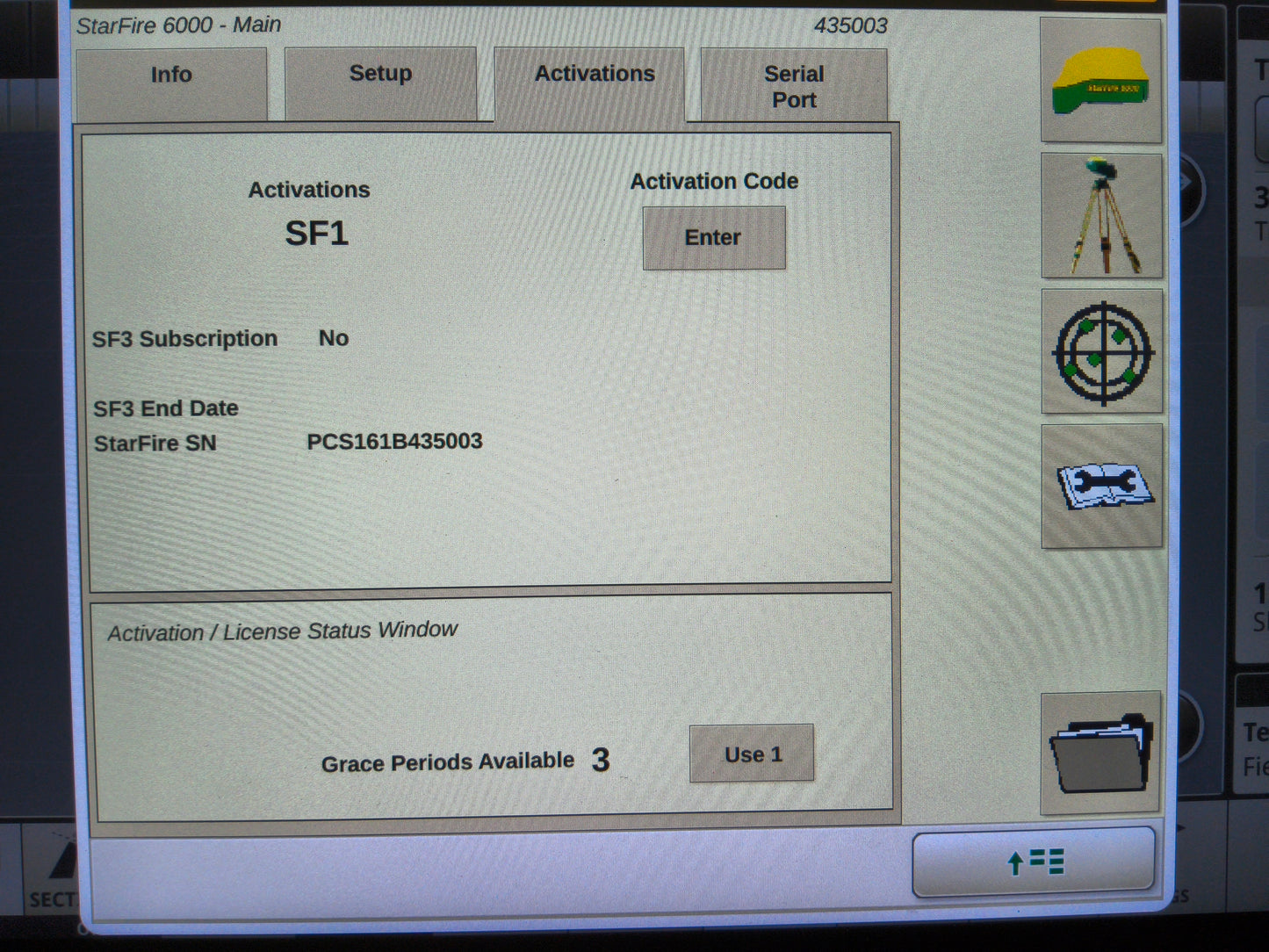Select the StarFire SN value PCS161B435003
This screenshot has height=952, width=1269.
tap(394, 442)
